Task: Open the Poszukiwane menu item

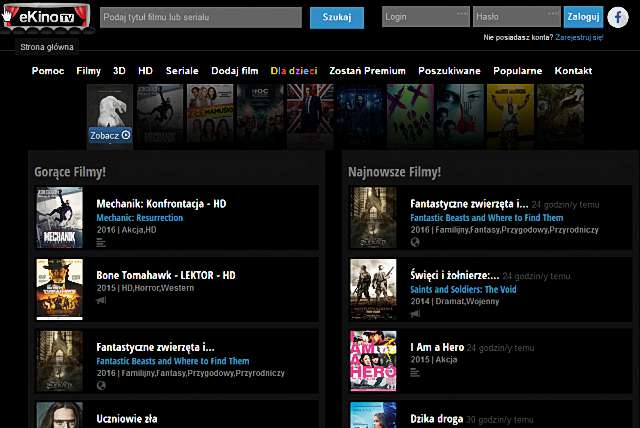Action: point(449,71)
